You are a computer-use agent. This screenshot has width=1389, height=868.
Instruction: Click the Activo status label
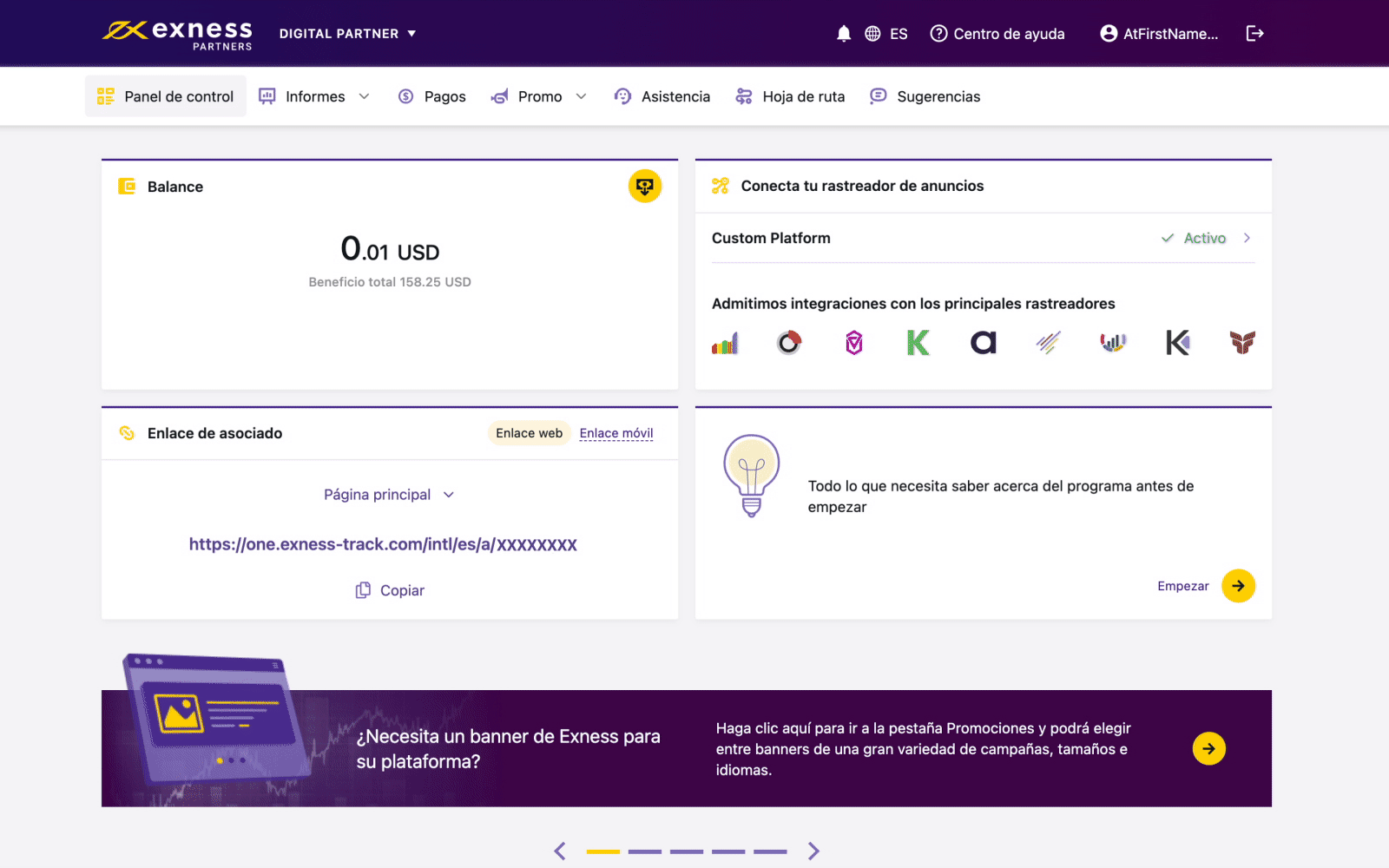pyautogui.click(x=1205, y=238)
